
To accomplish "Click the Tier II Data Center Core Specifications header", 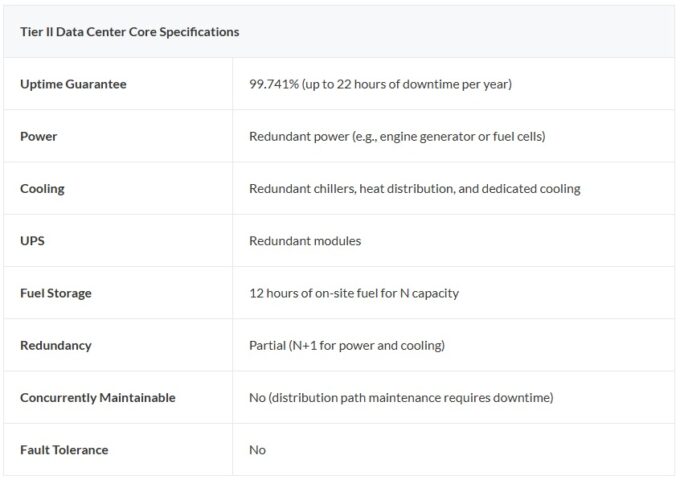I will [x=130, y=32].
